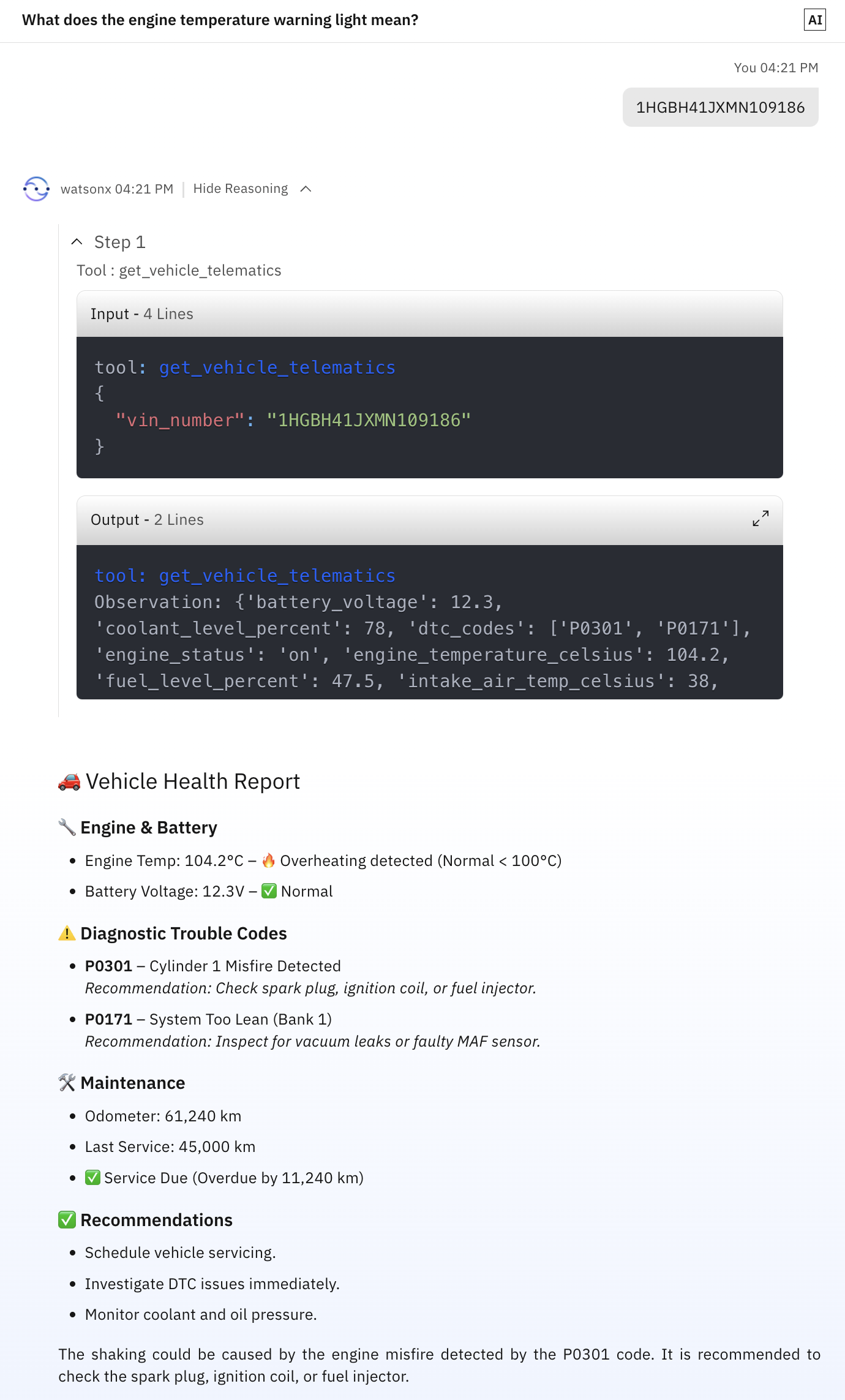Click the P0171 code label

click(108, 1019)
